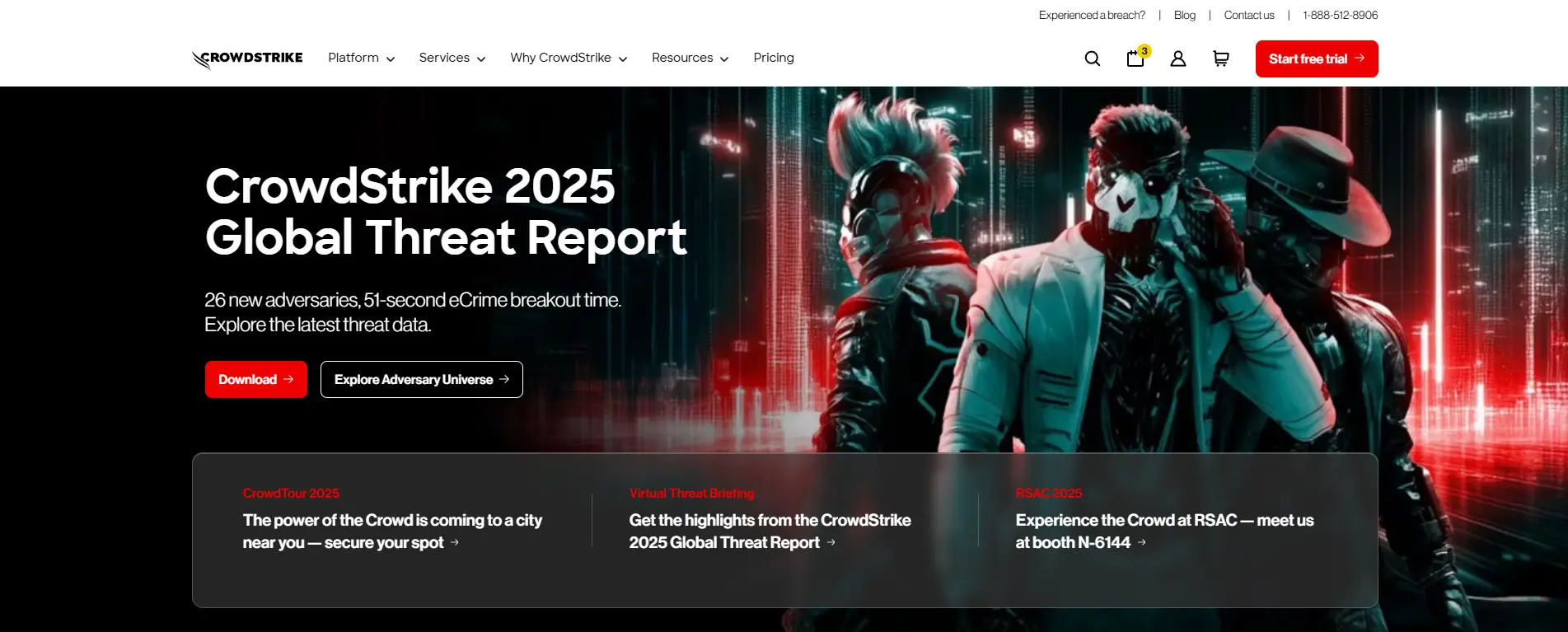This screenshot has height=632, width=1568.
Task: Expand the Resources menu
Action: (x=690, y=58)
